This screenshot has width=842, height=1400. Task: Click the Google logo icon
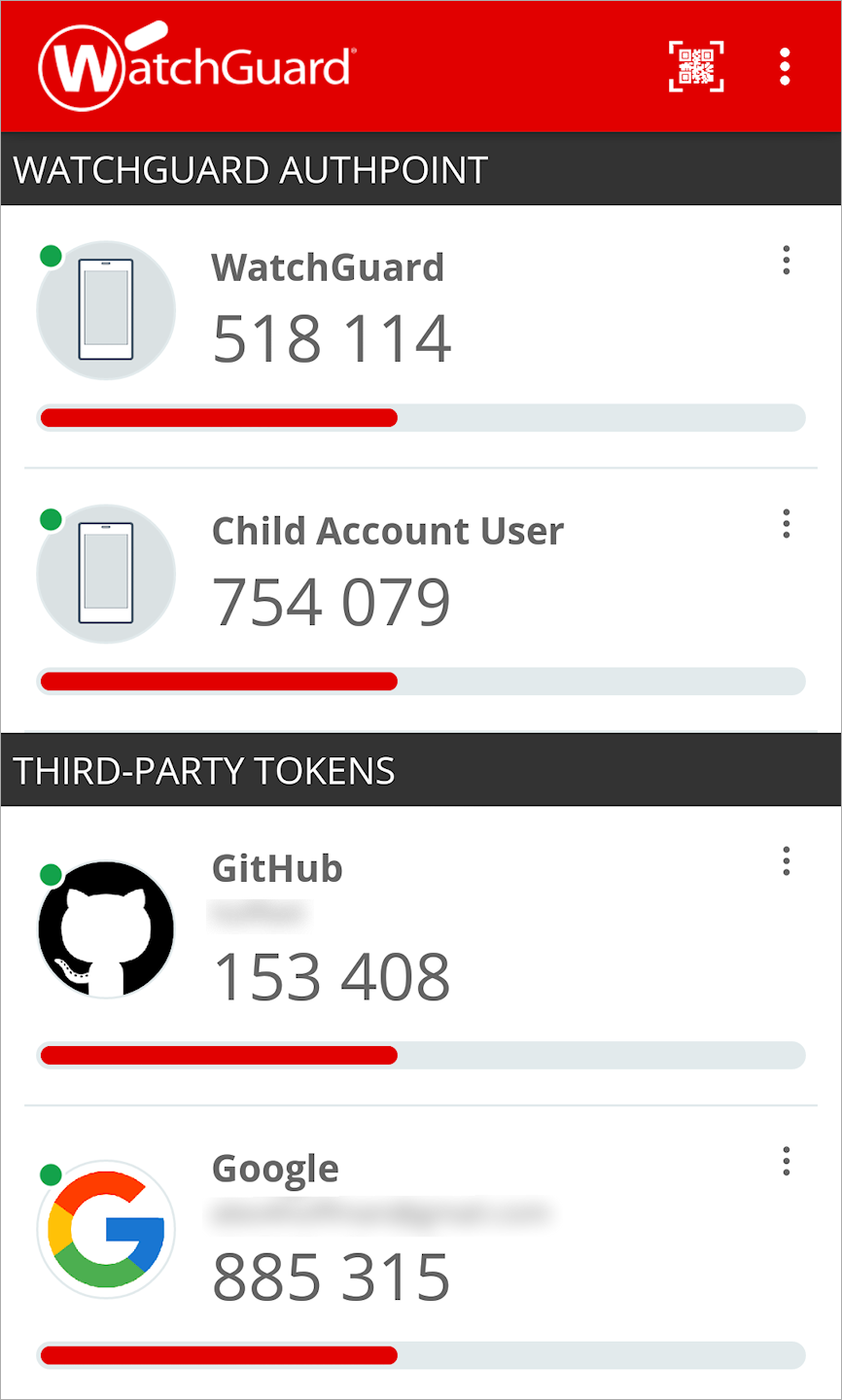[x=105, y=1228]
